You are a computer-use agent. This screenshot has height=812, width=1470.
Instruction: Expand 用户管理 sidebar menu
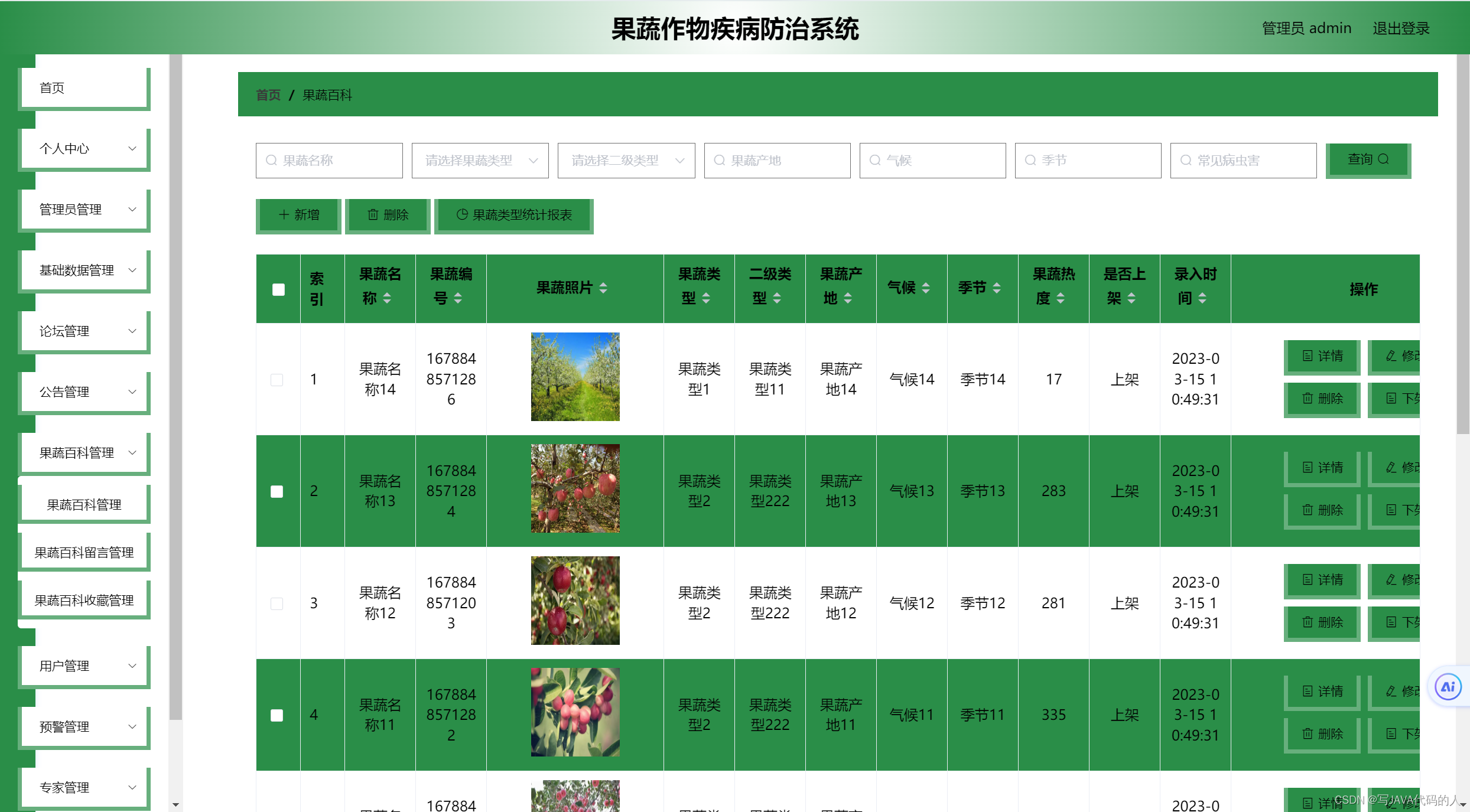click(x=84, y=666)
